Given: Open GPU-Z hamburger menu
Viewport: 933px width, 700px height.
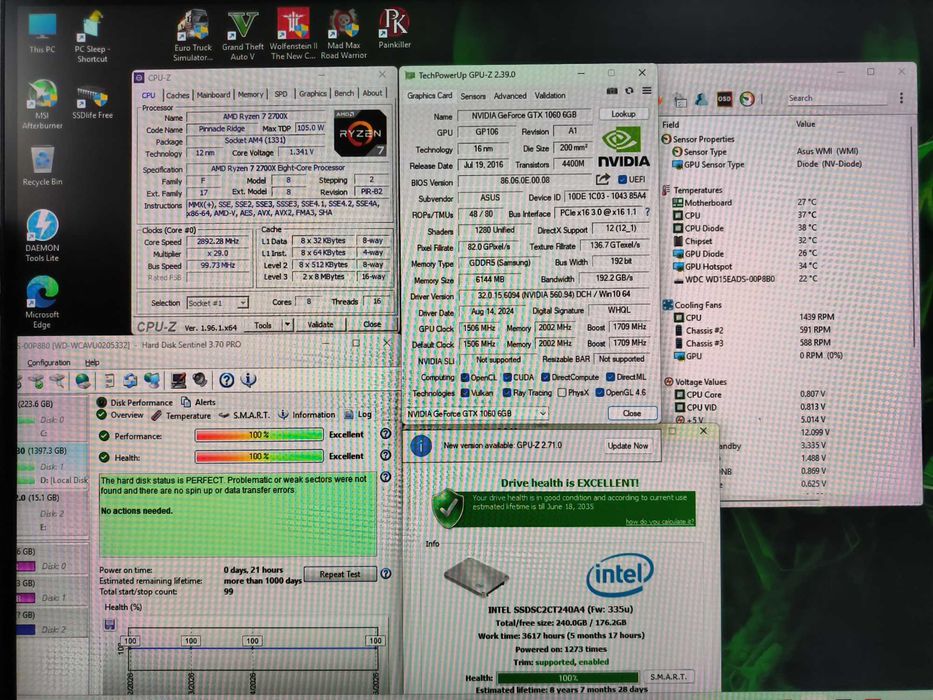Looking at the screenshot, I should click(646, 91).
